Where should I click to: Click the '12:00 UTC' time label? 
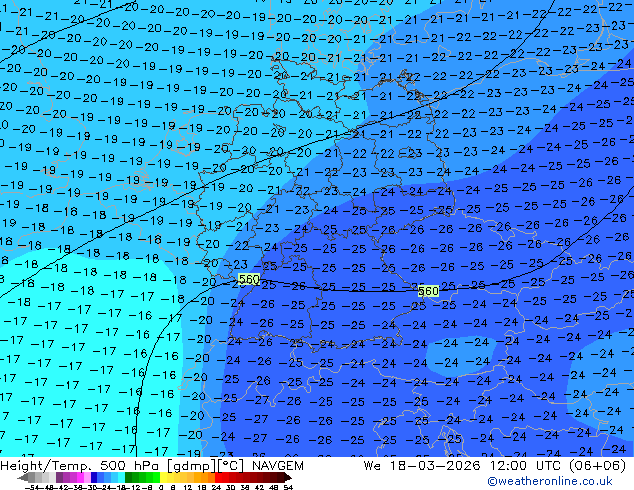[525, 466]
